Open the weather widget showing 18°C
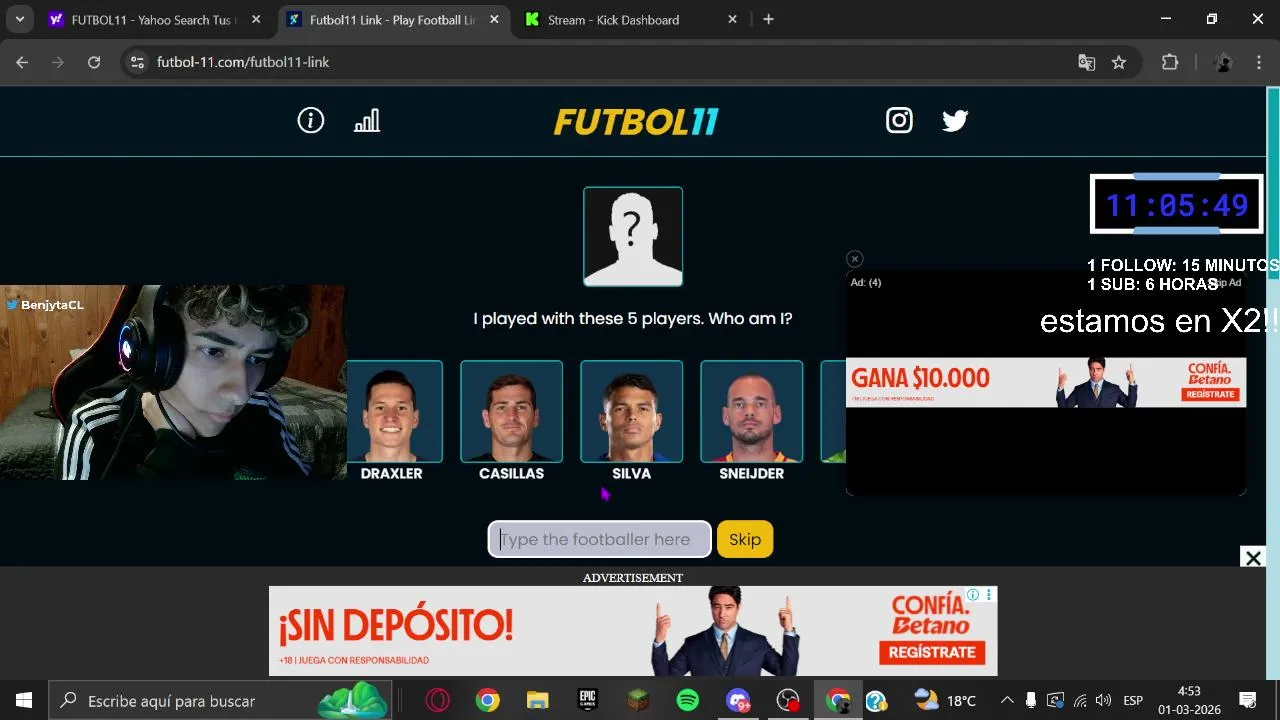This screenshot has width=1280, height=720. tap(945, 701)
